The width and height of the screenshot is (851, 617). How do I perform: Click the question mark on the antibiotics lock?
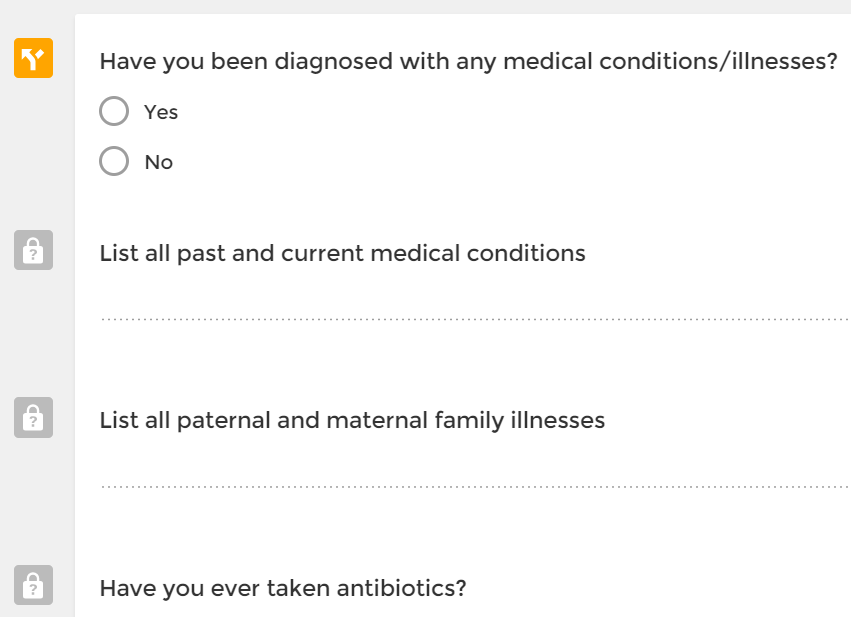33,589
